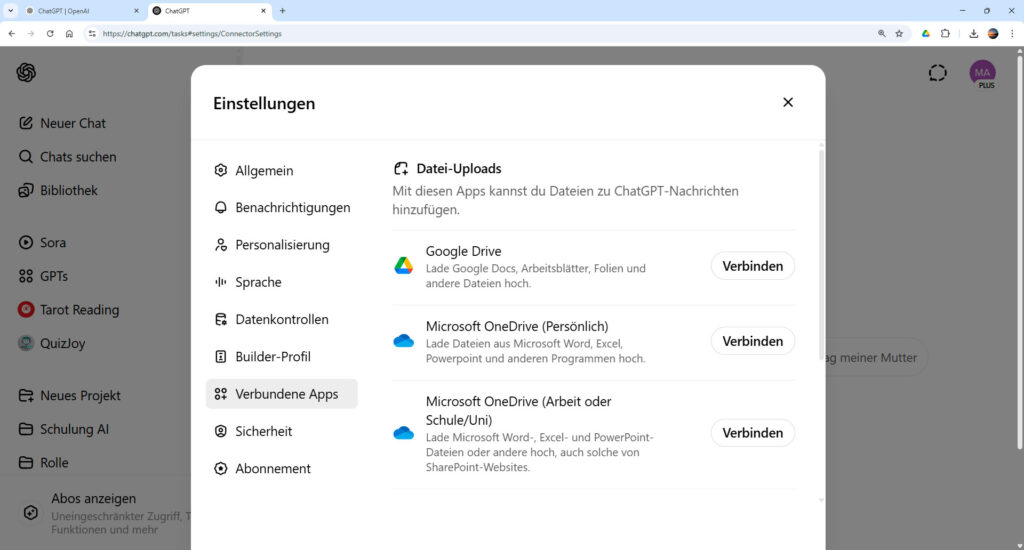Screen dimensions: 1024x550
Task: Click the page vertical scrollbar
Action: [1019, 252]
